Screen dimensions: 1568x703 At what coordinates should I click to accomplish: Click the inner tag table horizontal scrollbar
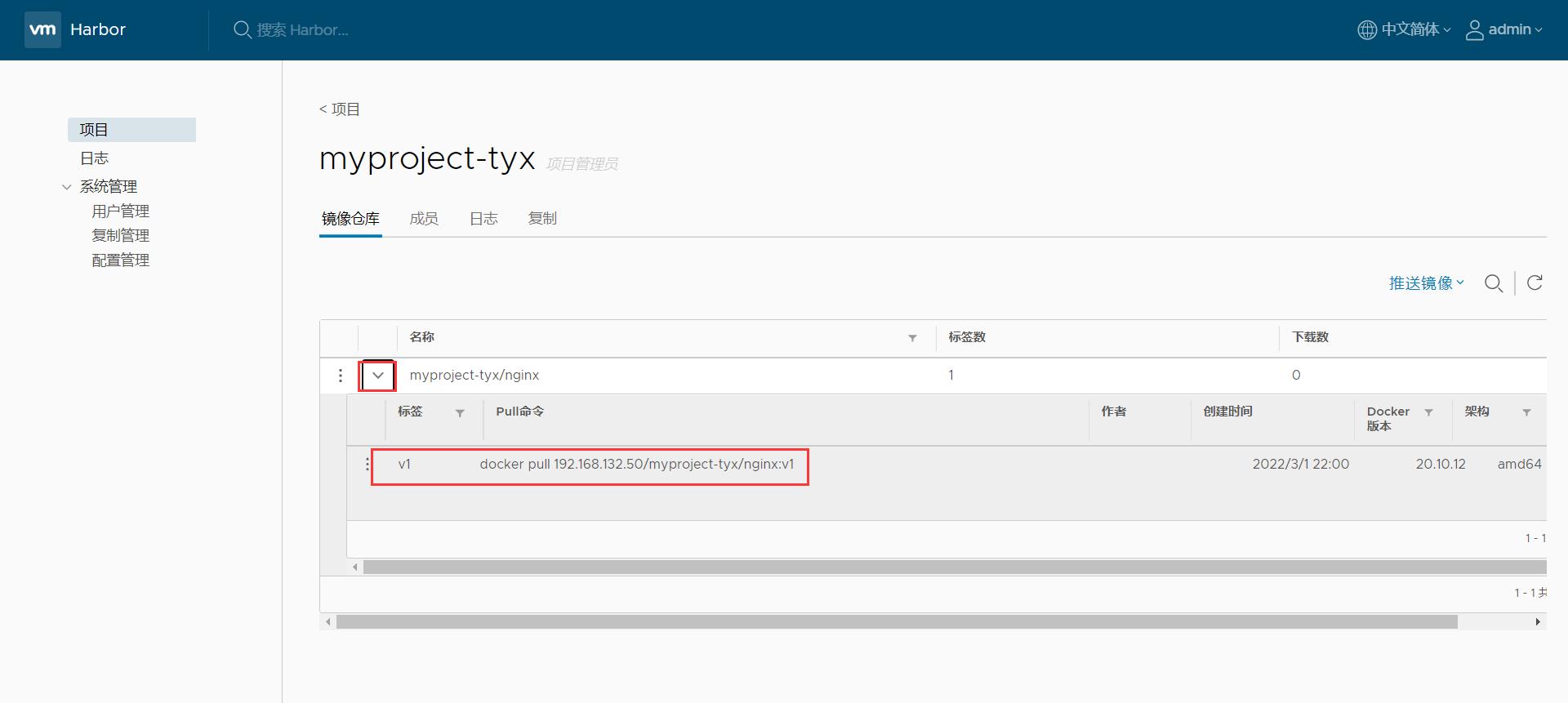(955, 567)
